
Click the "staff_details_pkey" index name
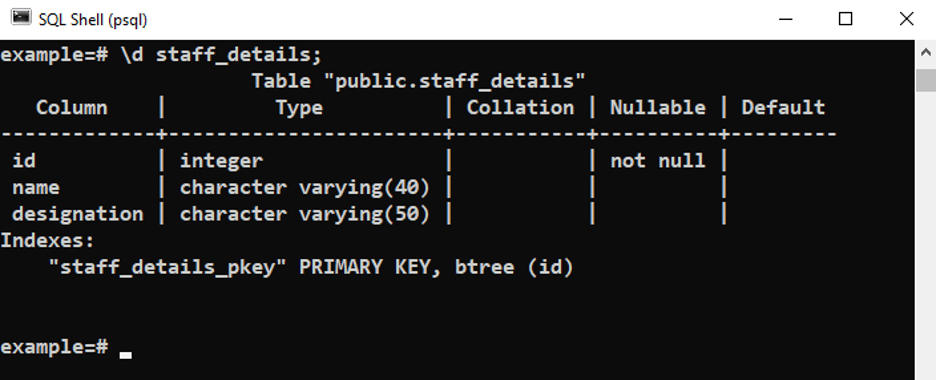point(168,267)
